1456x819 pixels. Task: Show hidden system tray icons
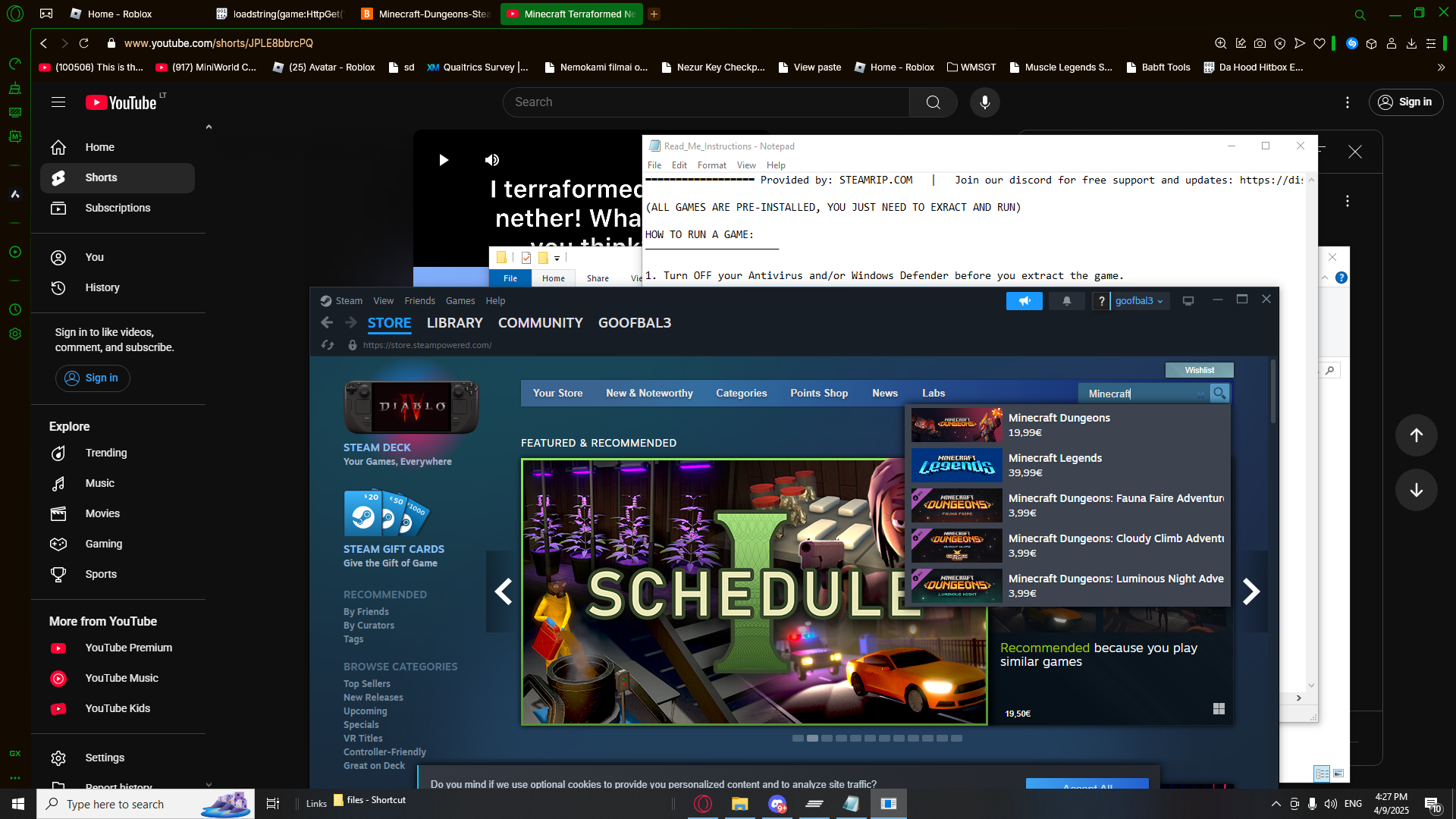pyautogui.click(x=1276, y=804)
